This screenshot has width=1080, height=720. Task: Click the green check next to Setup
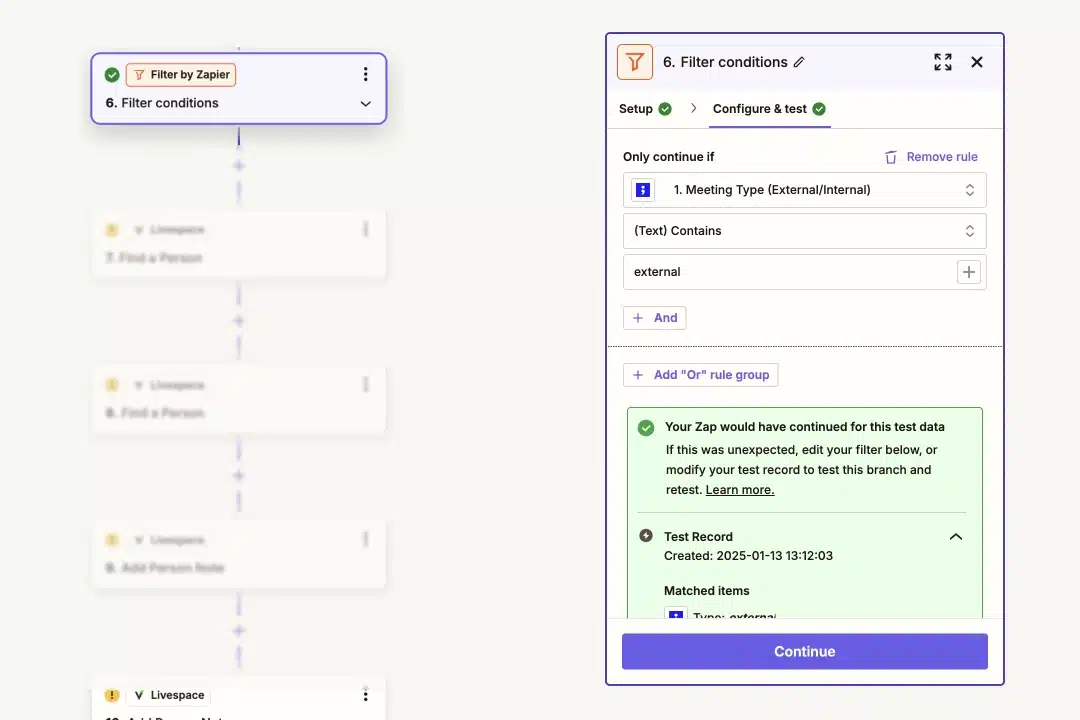[665, 109]
